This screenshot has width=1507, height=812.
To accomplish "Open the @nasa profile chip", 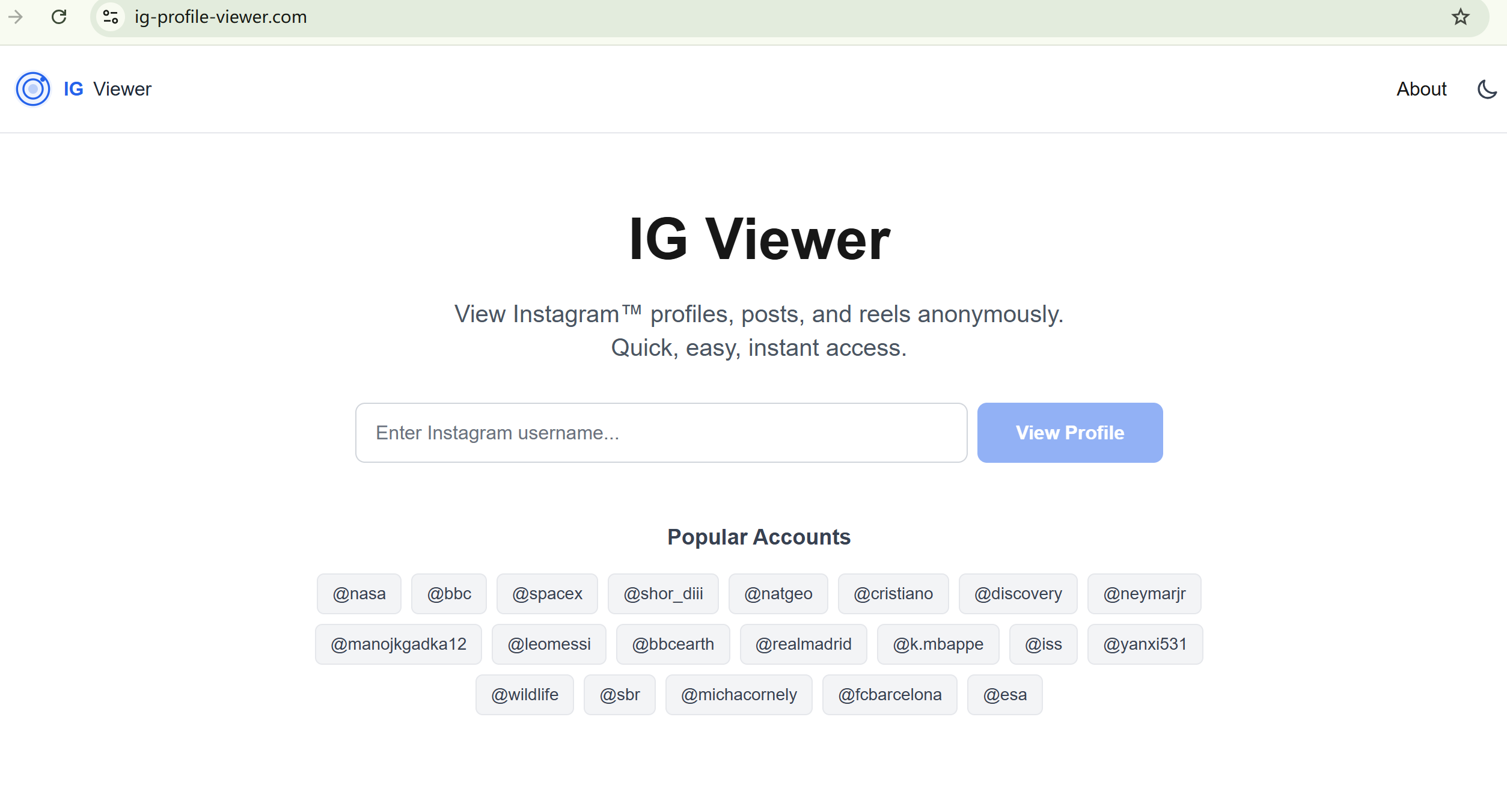I will pos(358,593).
